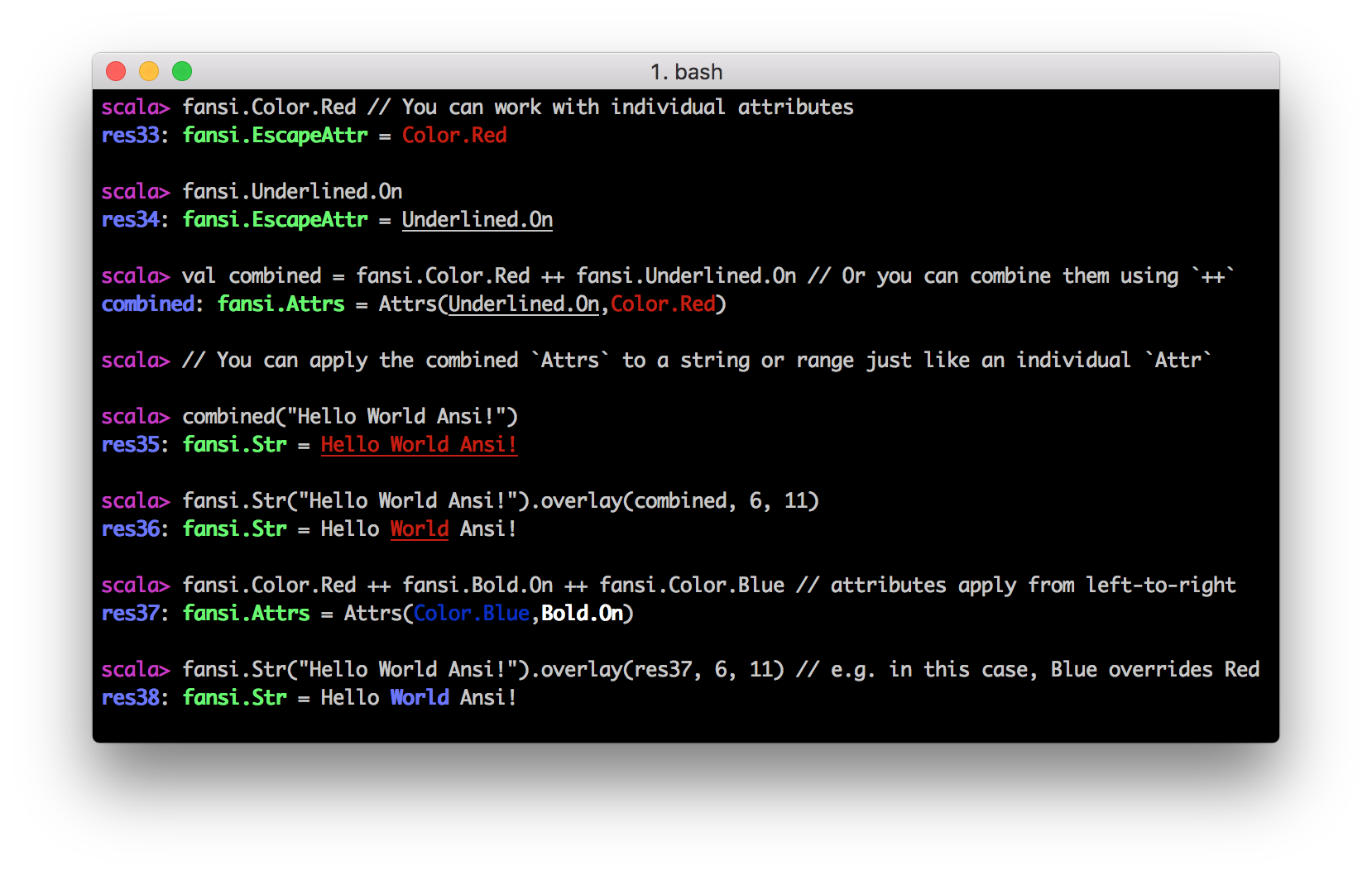Click underlined 'Underlined.On' on res34 line
Screen dimensions: 1372x875
click(x=477, y=219)
